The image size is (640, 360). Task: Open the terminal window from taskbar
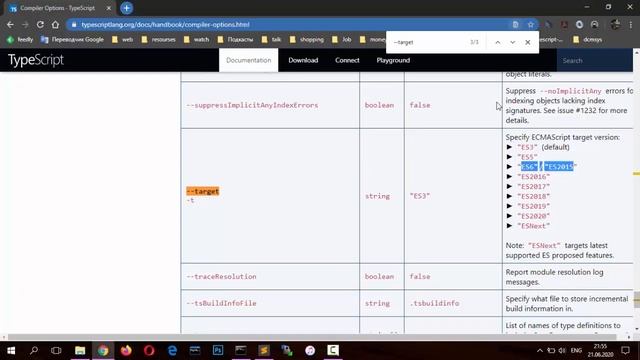tap(241, 351)
